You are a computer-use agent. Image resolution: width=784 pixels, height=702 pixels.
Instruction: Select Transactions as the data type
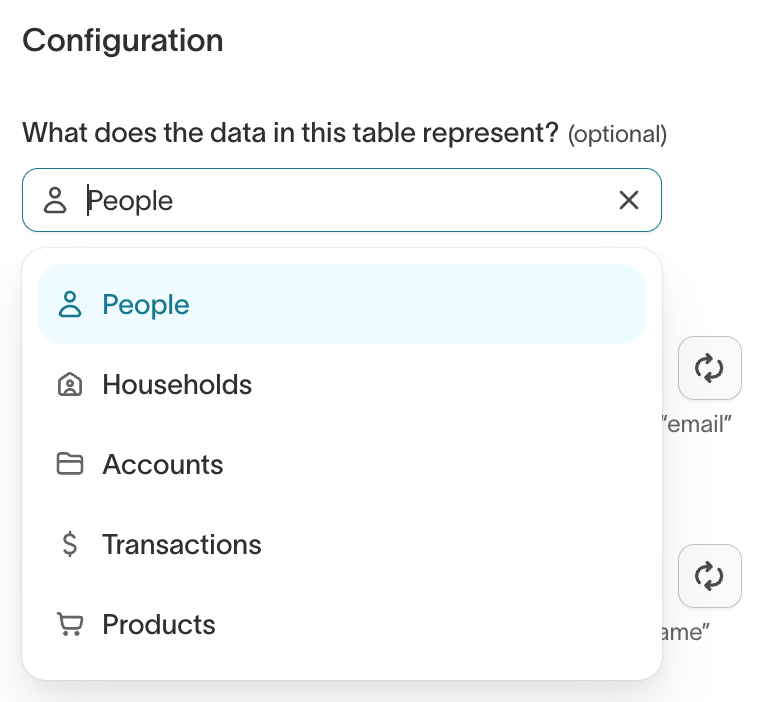click(182, 545)
